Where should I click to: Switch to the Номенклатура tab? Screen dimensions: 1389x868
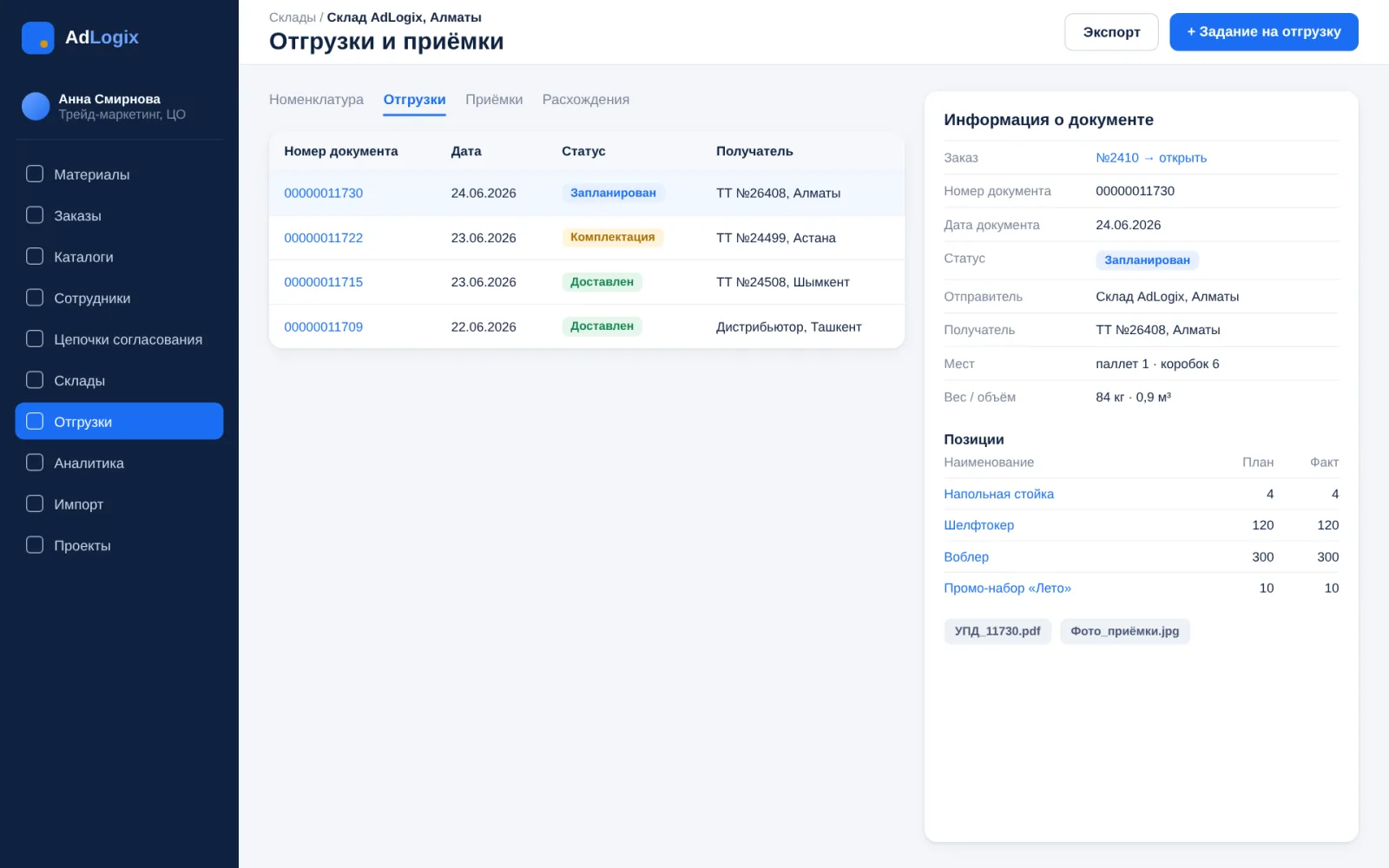(316, 100)
